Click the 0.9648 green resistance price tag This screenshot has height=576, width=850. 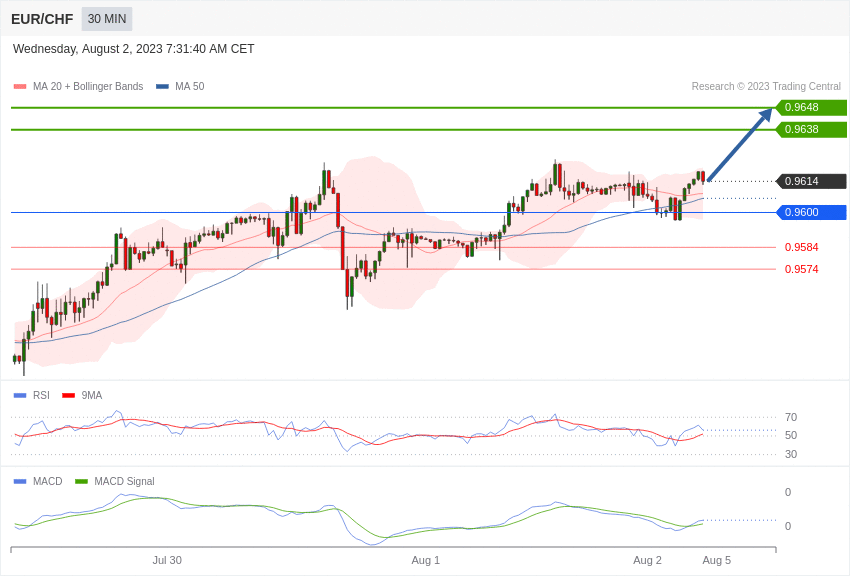coord(810,107)
